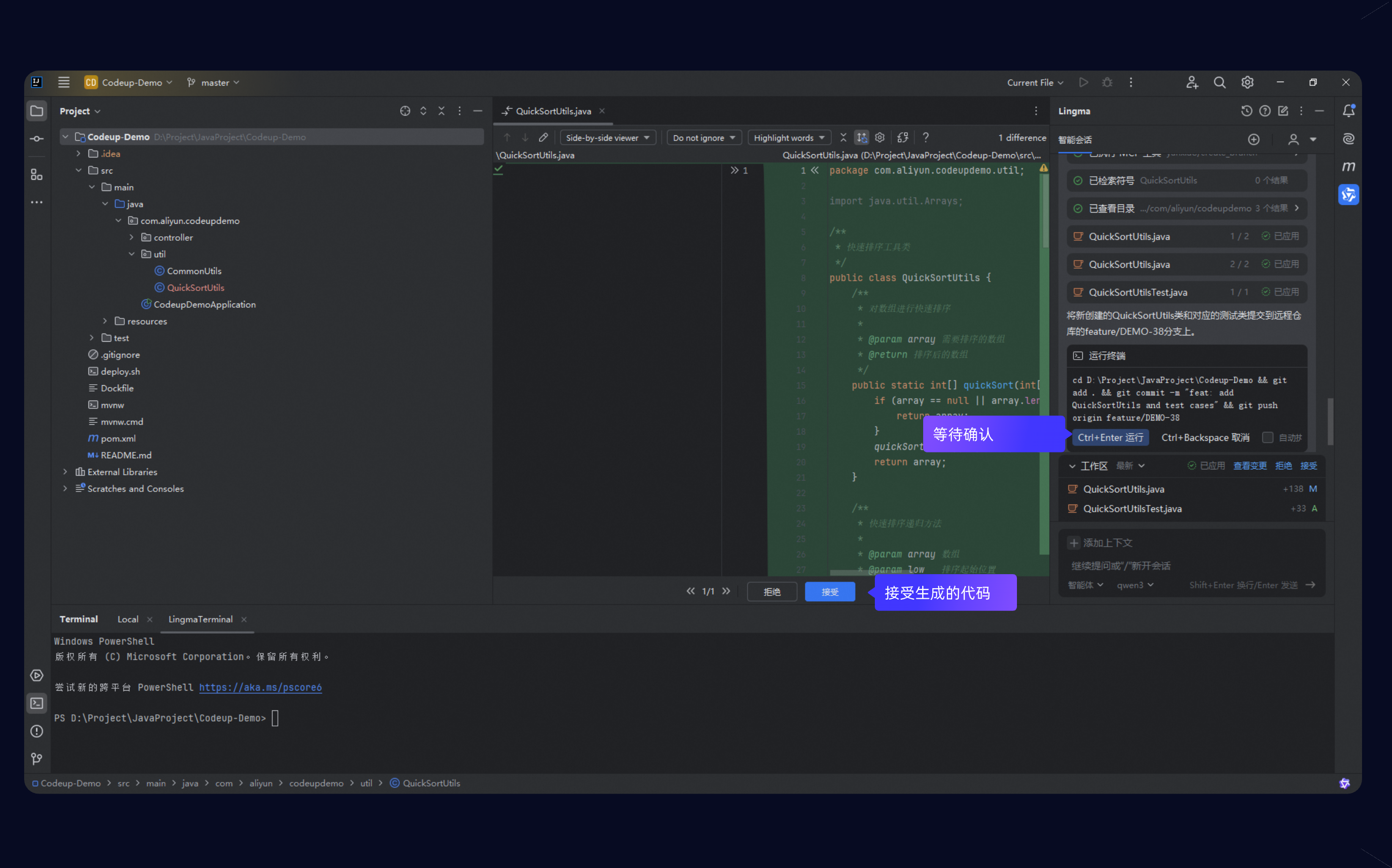This screenshot has width=1392, height=868.
Task: Open the Commit tool window icon
Action: [37, 139]
